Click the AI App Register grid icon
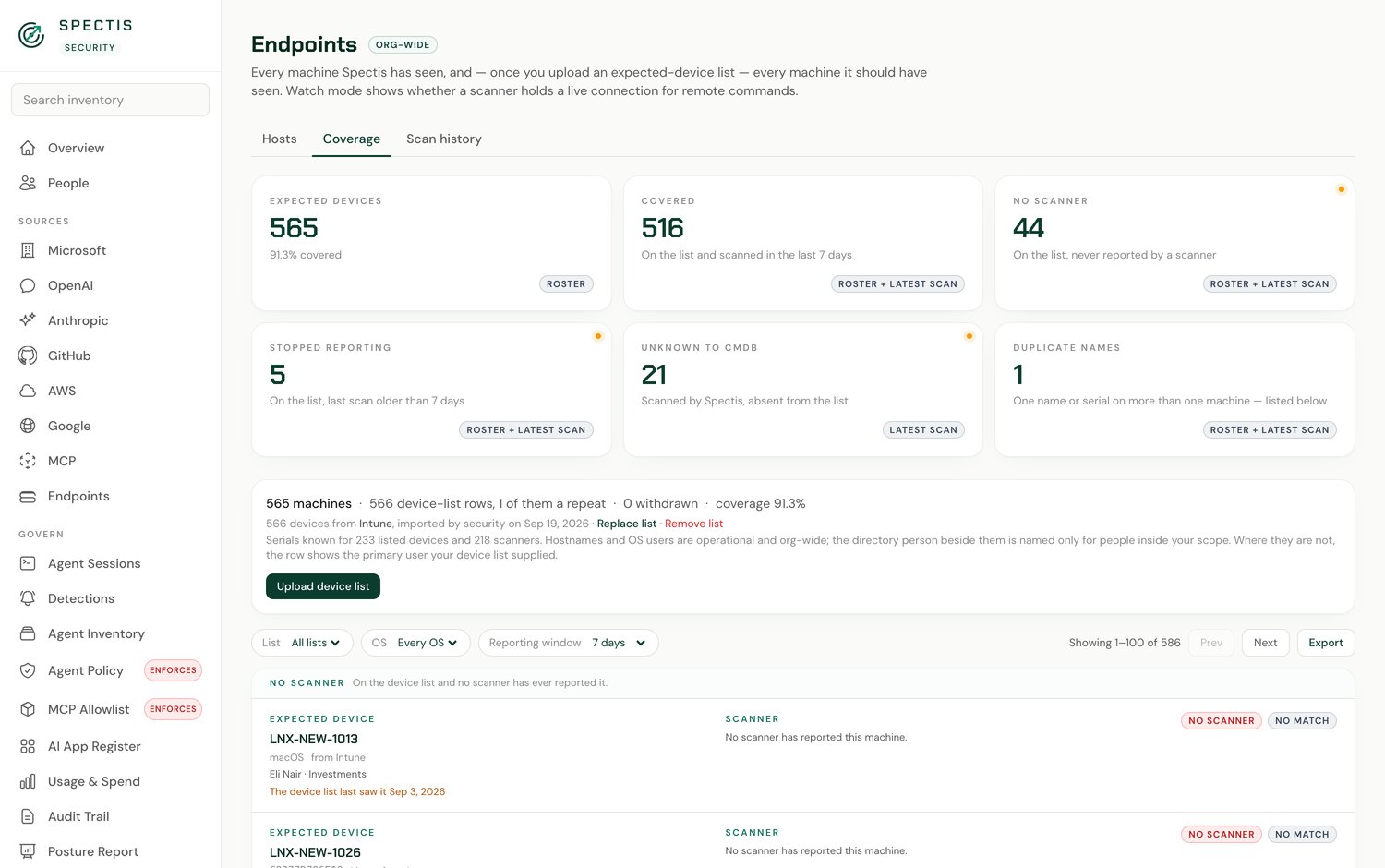 click(28, 746)
